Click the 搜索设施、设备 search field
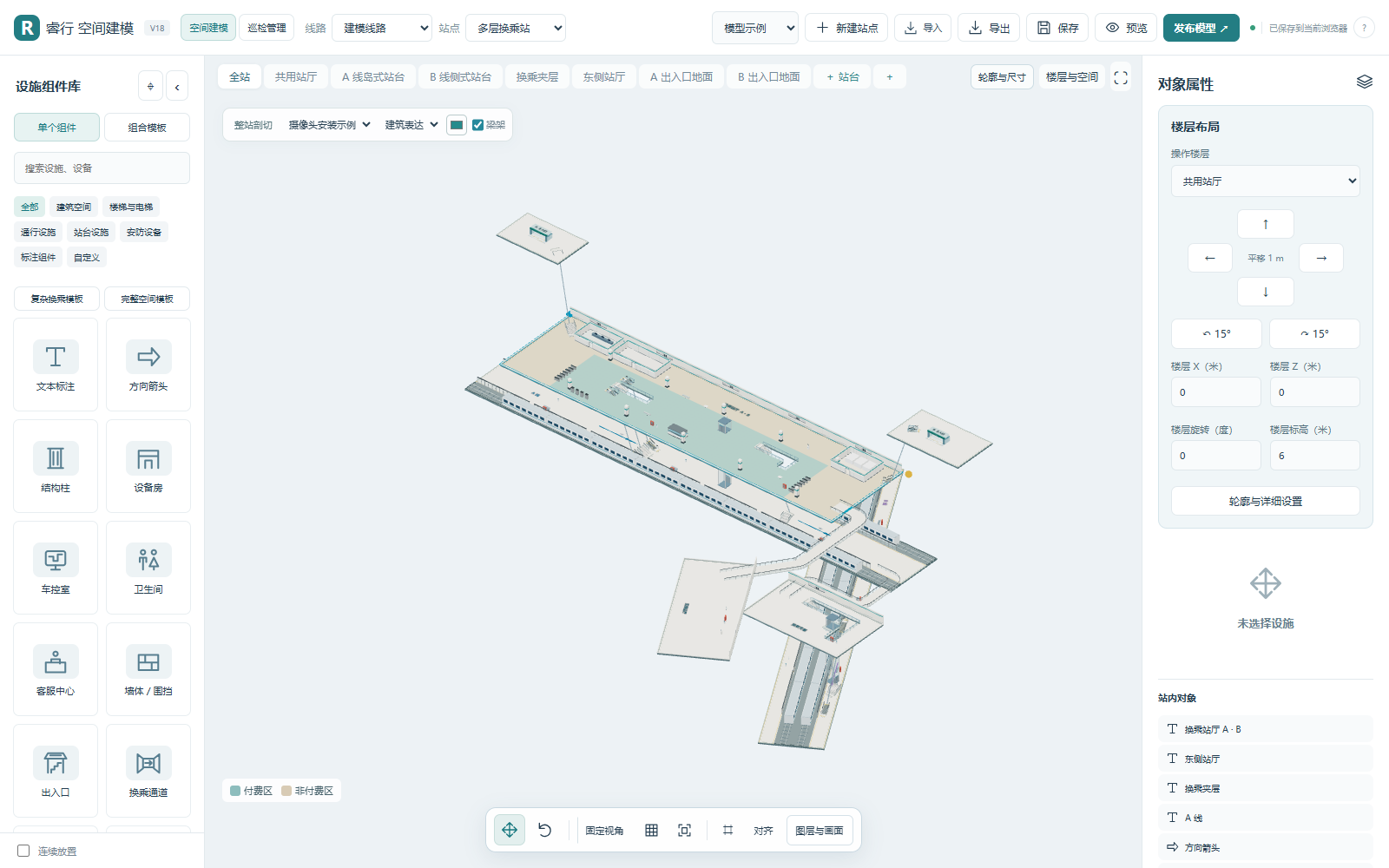The width and height of the screenshot is (1389, 868). pyautogui.click(x=102, y=168)
